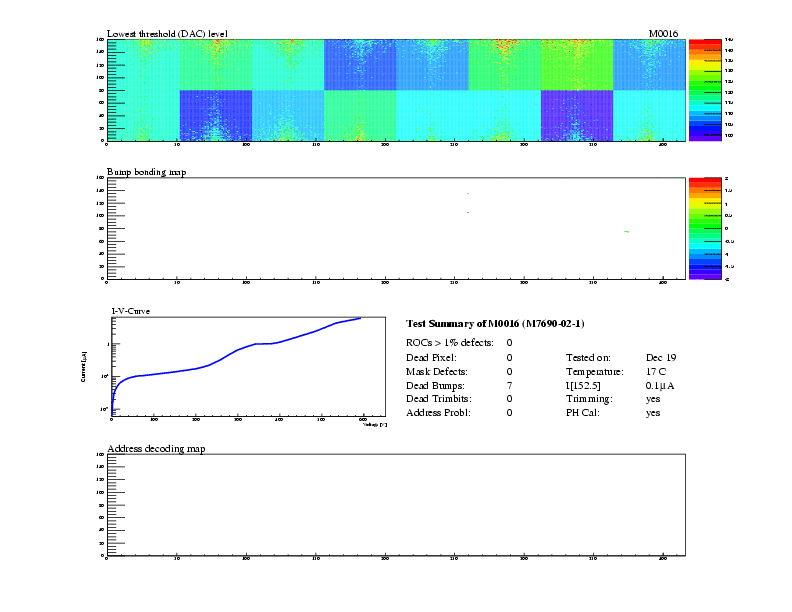Click the module label 'M0016'
Viewport: 792px width, 612px height.
pyautogui.click(x=663, y=33)
